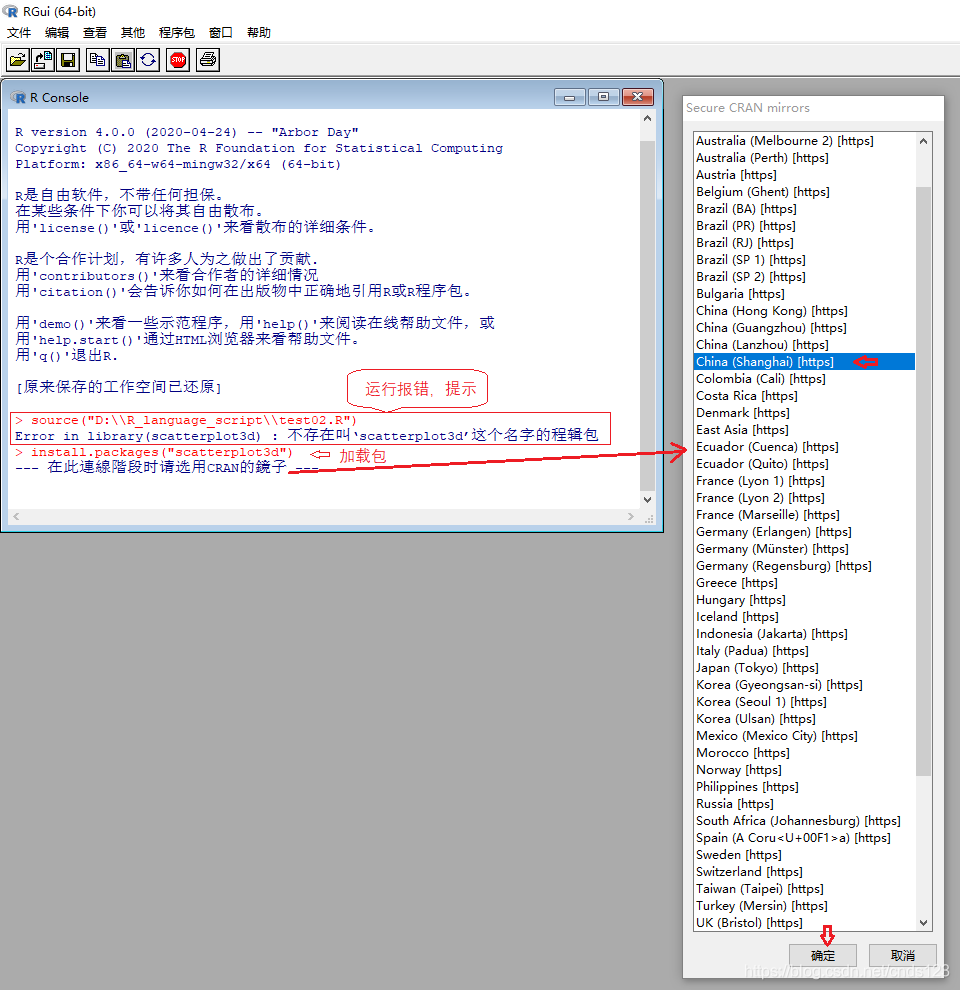Click down arrow of CRAN mirrors list scrollbar
Viewport: 960px width, 990px height.
click(x=923, y=922)
